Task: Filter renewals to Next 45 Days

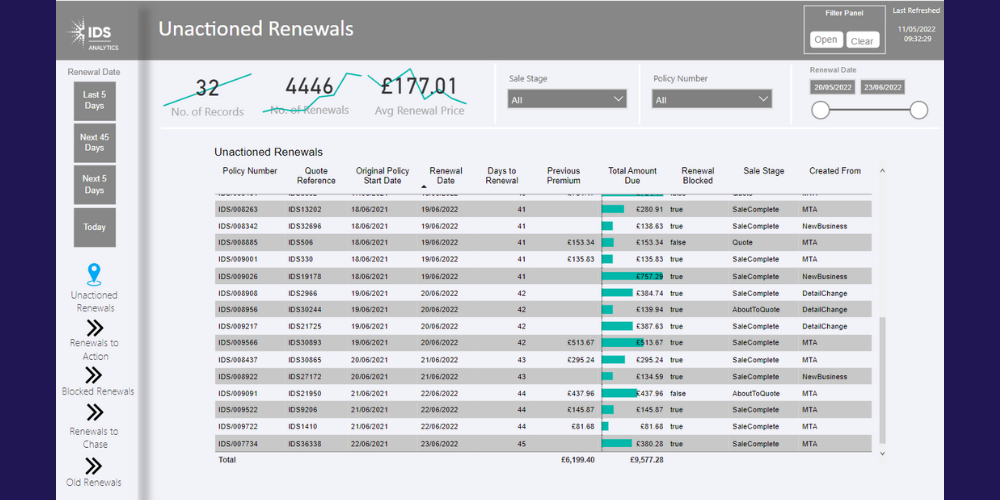Action: 94,142
